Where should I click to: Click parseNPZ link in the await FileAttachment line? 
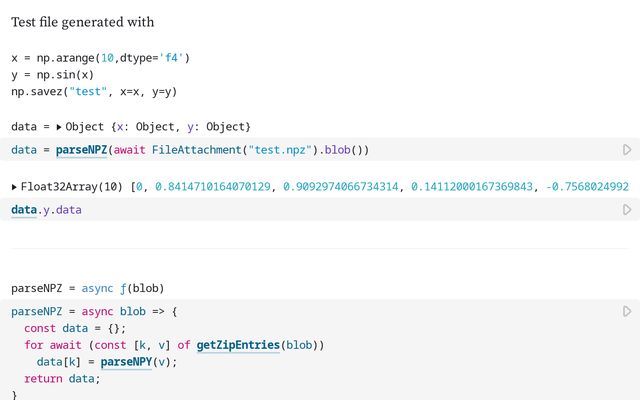(81, 150)
